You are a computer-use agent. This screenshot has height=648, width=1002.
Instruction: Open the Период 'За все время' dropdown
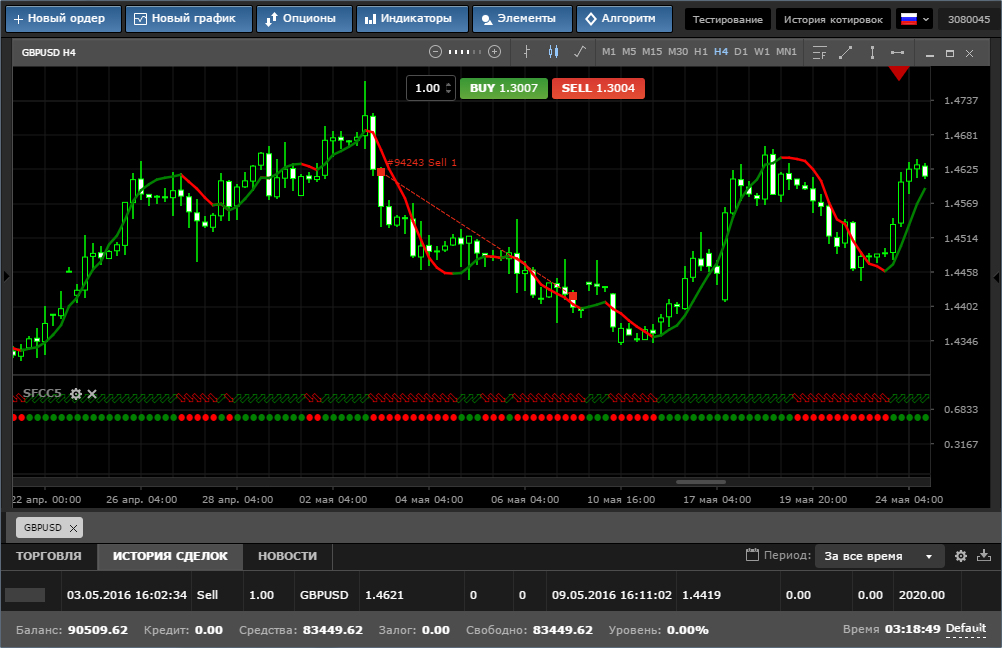(878, 556)
